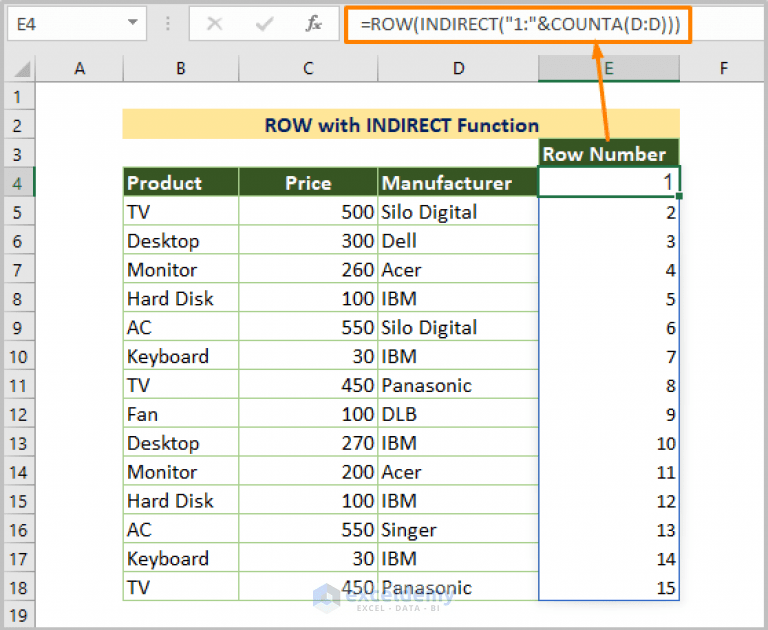Select row 19 header
Viewport: 768px width, 630px height.
(x=19, y=615)
